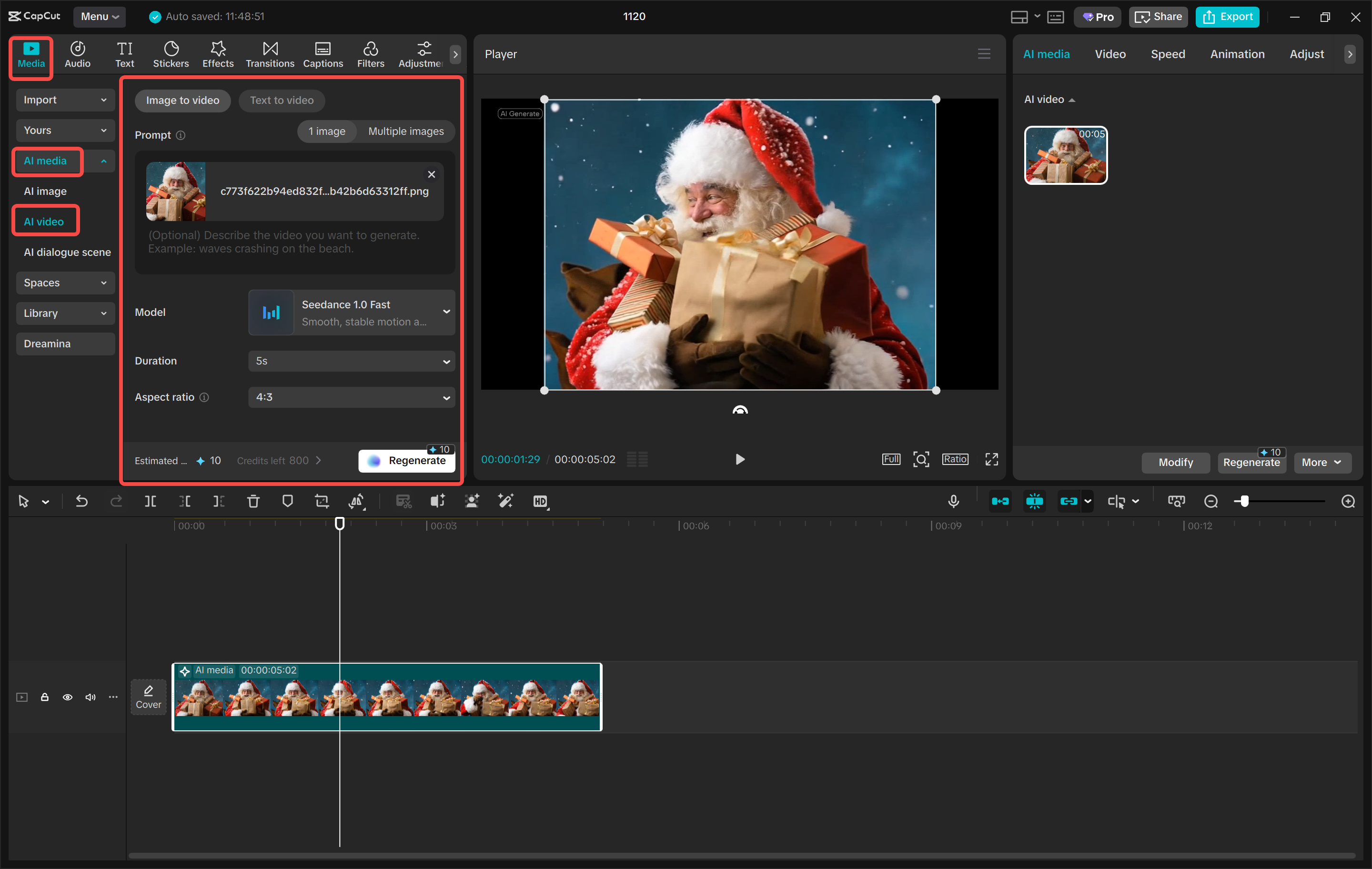Switch to the Video tab in right panel

point(1110,54)
